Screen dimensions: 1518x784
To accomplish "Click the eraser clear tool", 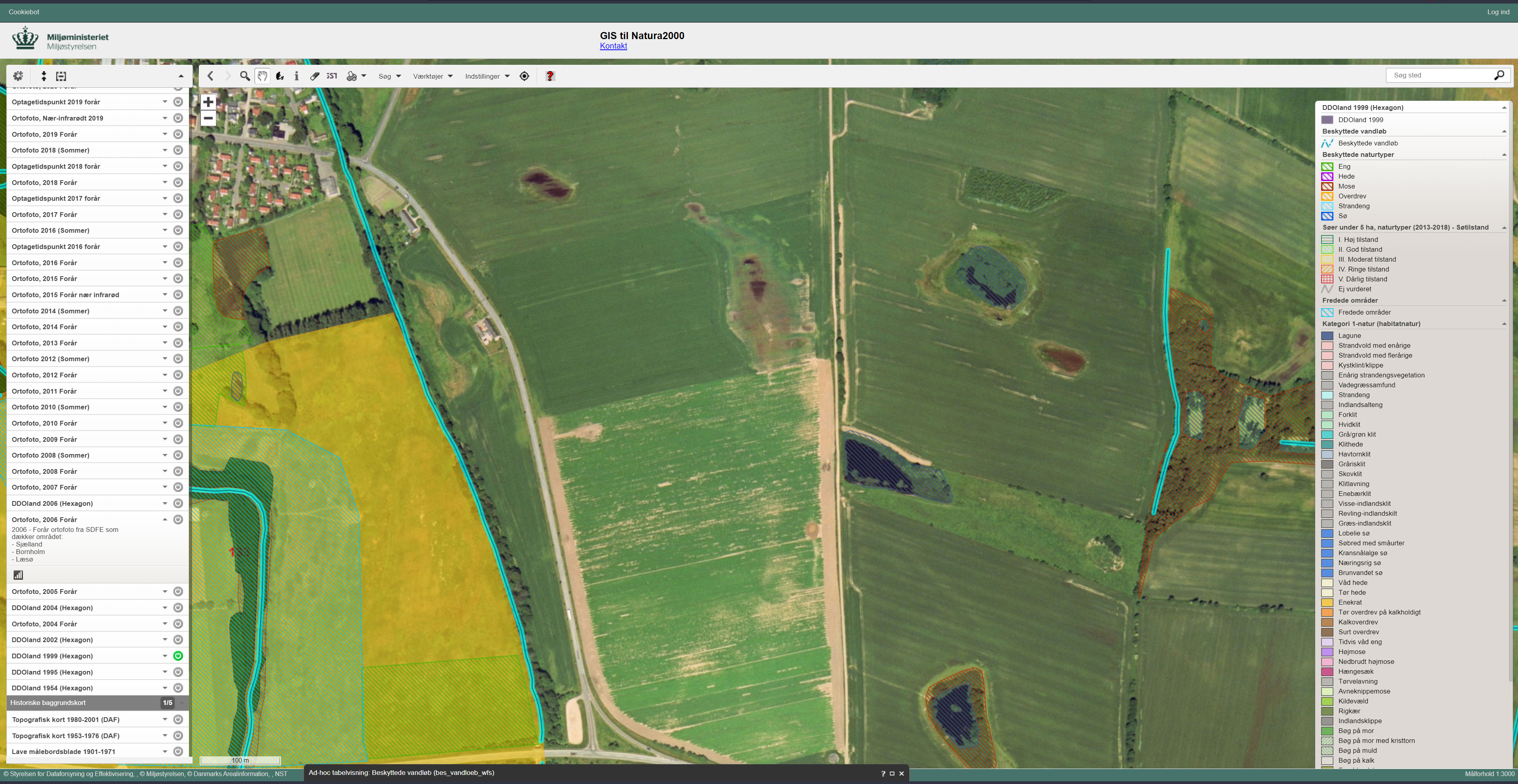I will (x=315, y=76).
